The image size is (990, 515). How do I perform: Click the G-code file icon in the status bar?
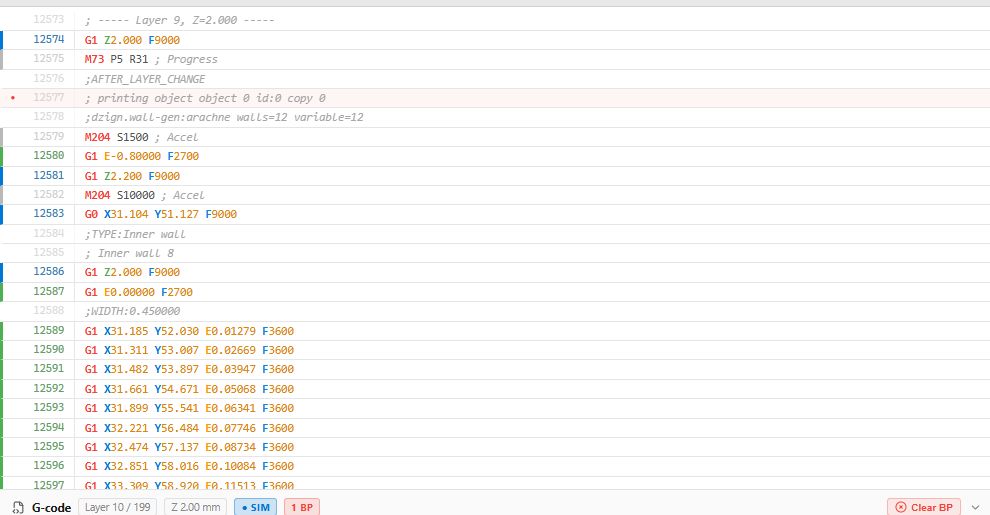18,507
